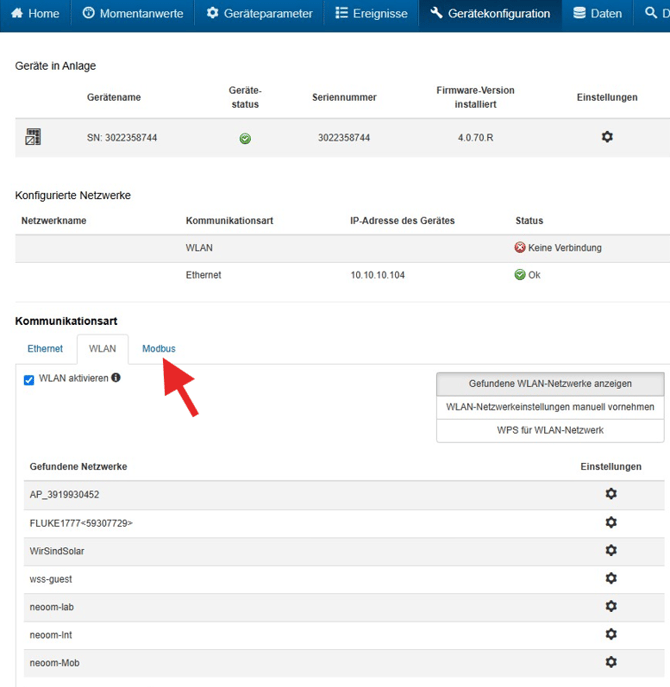Click Keine Verbindung status text
Screen dimensions: 670x687
(565, 248)
